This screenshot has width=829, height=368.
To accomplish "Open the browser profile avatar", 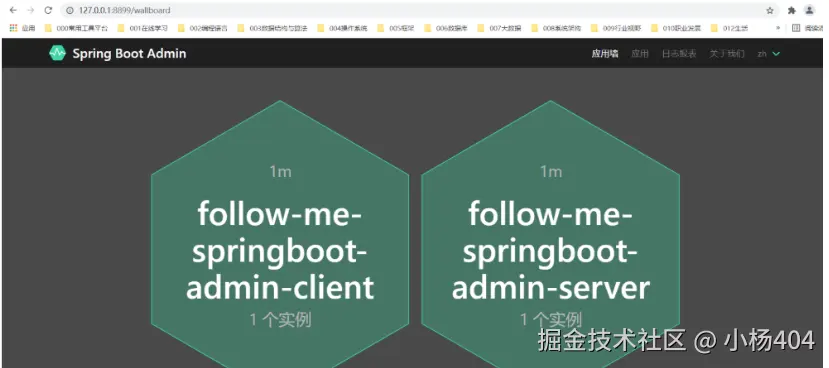I will (x=809, y=10).
